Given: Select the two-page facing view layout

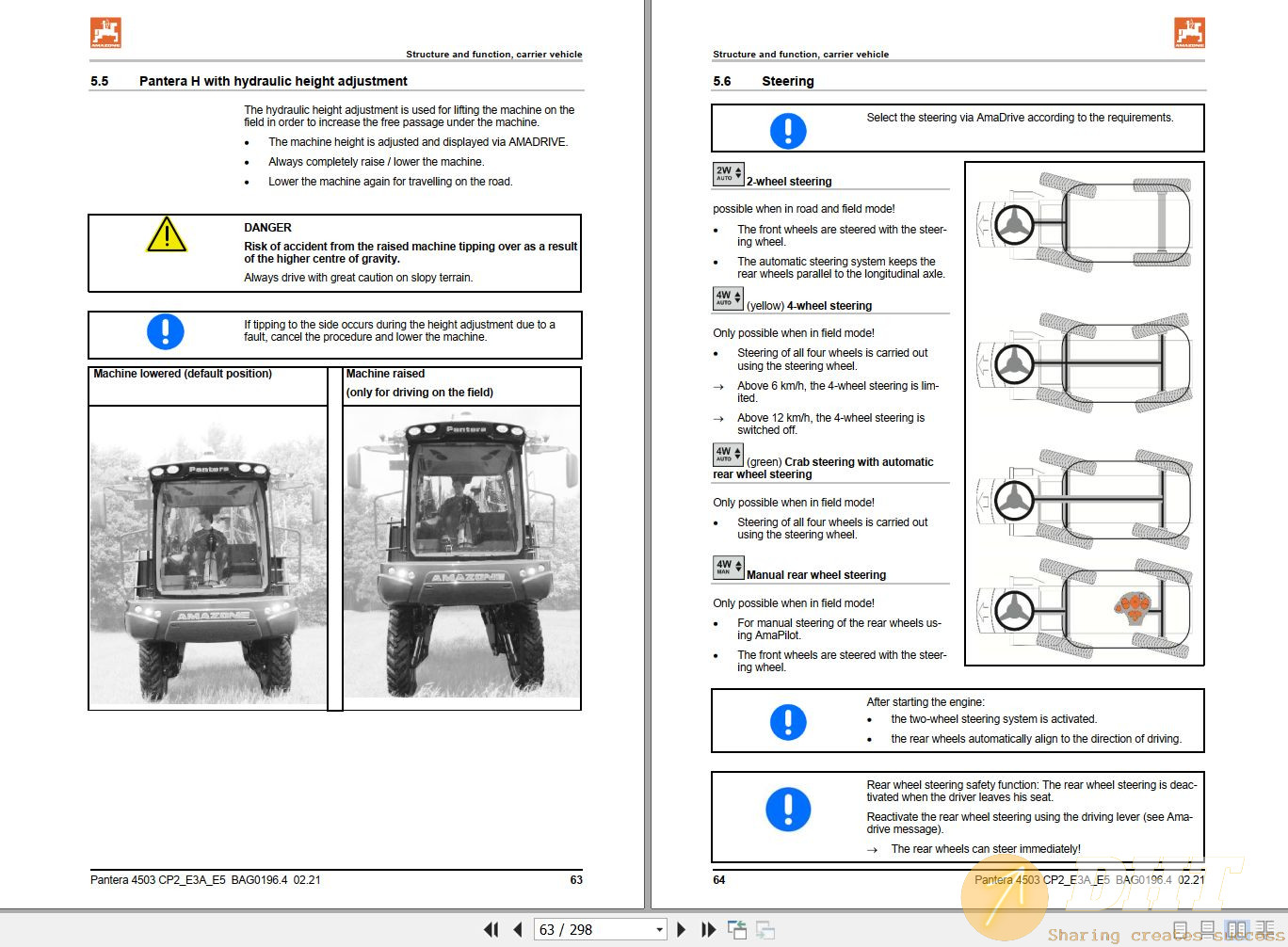Looking at the screenshot, I should pyautogui.click(x=1237, y=930).
